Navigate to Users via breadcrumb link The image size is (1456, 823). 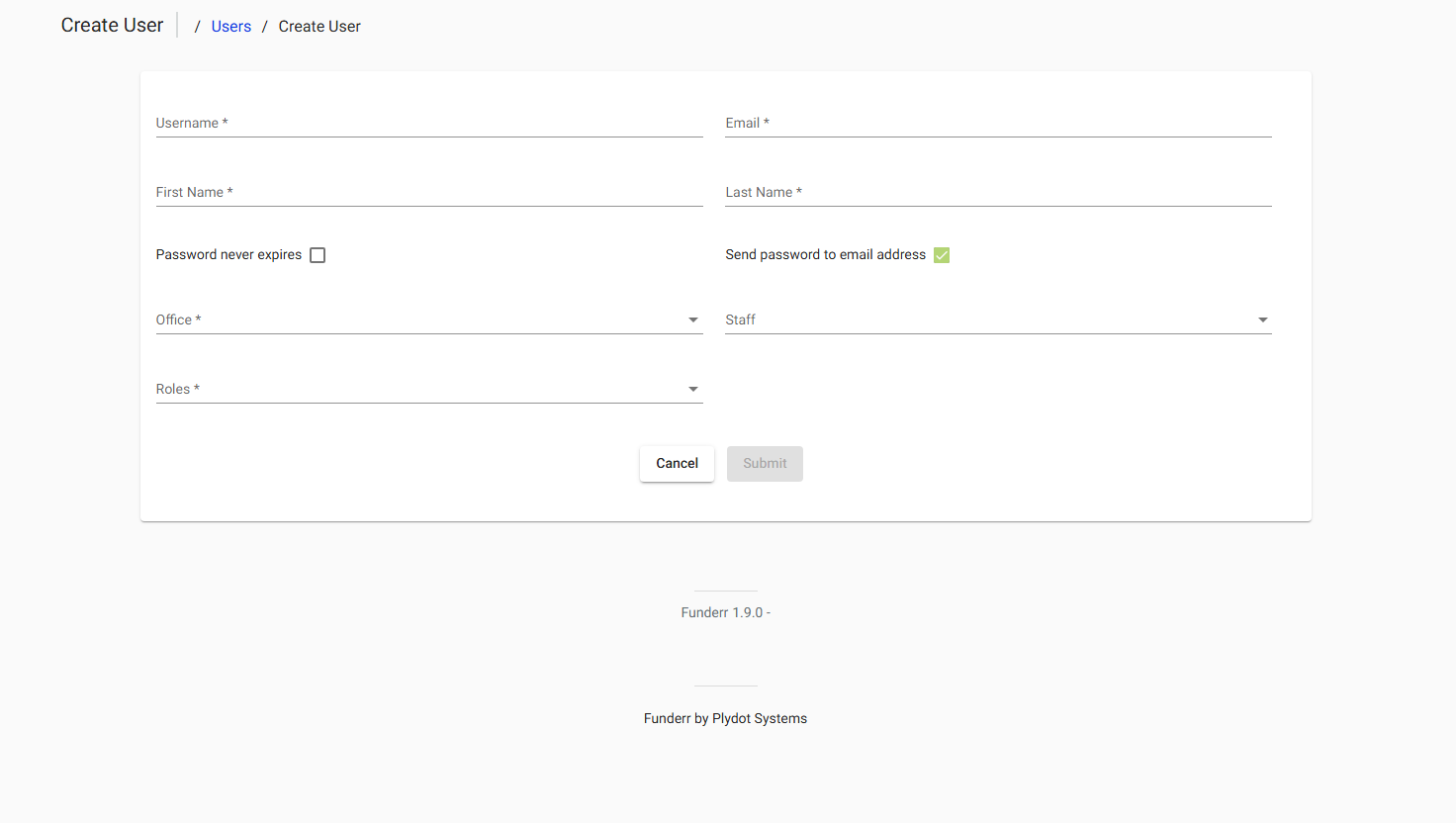coord(230,26)
